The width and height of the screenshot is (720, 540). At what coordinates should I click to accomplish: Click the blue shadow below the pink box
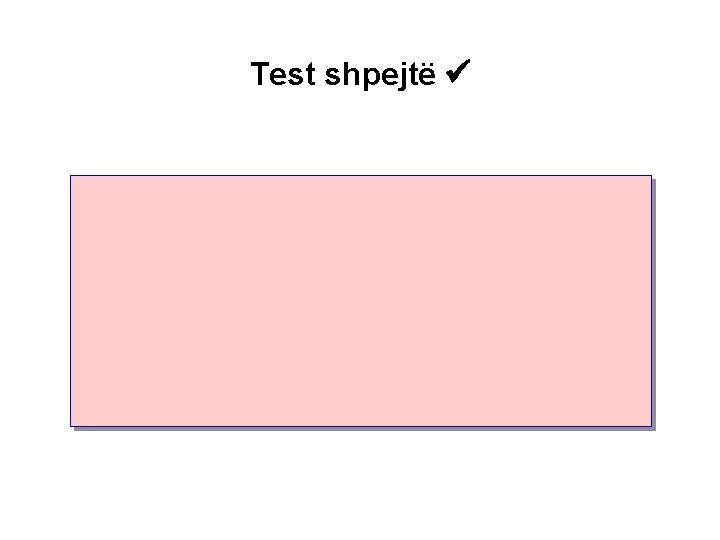(360, 427)
